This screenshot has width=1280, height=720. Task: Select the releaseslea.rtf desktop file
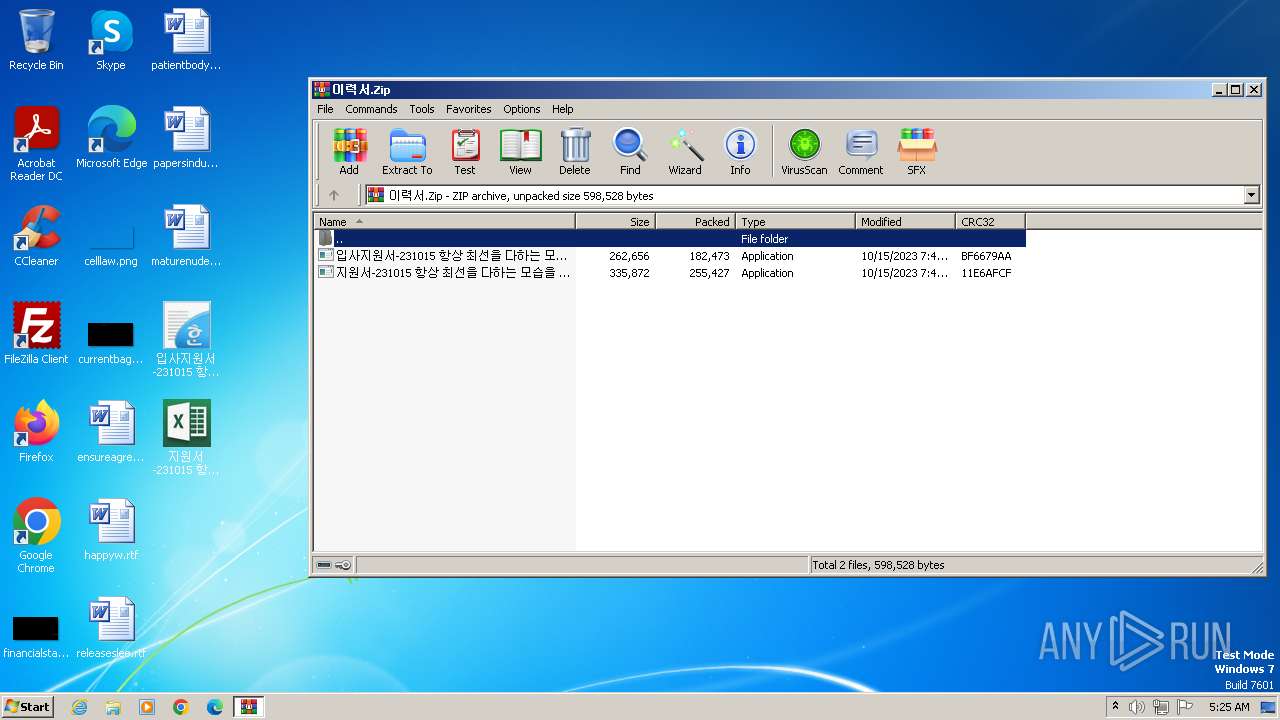click(x=111, y=628)
